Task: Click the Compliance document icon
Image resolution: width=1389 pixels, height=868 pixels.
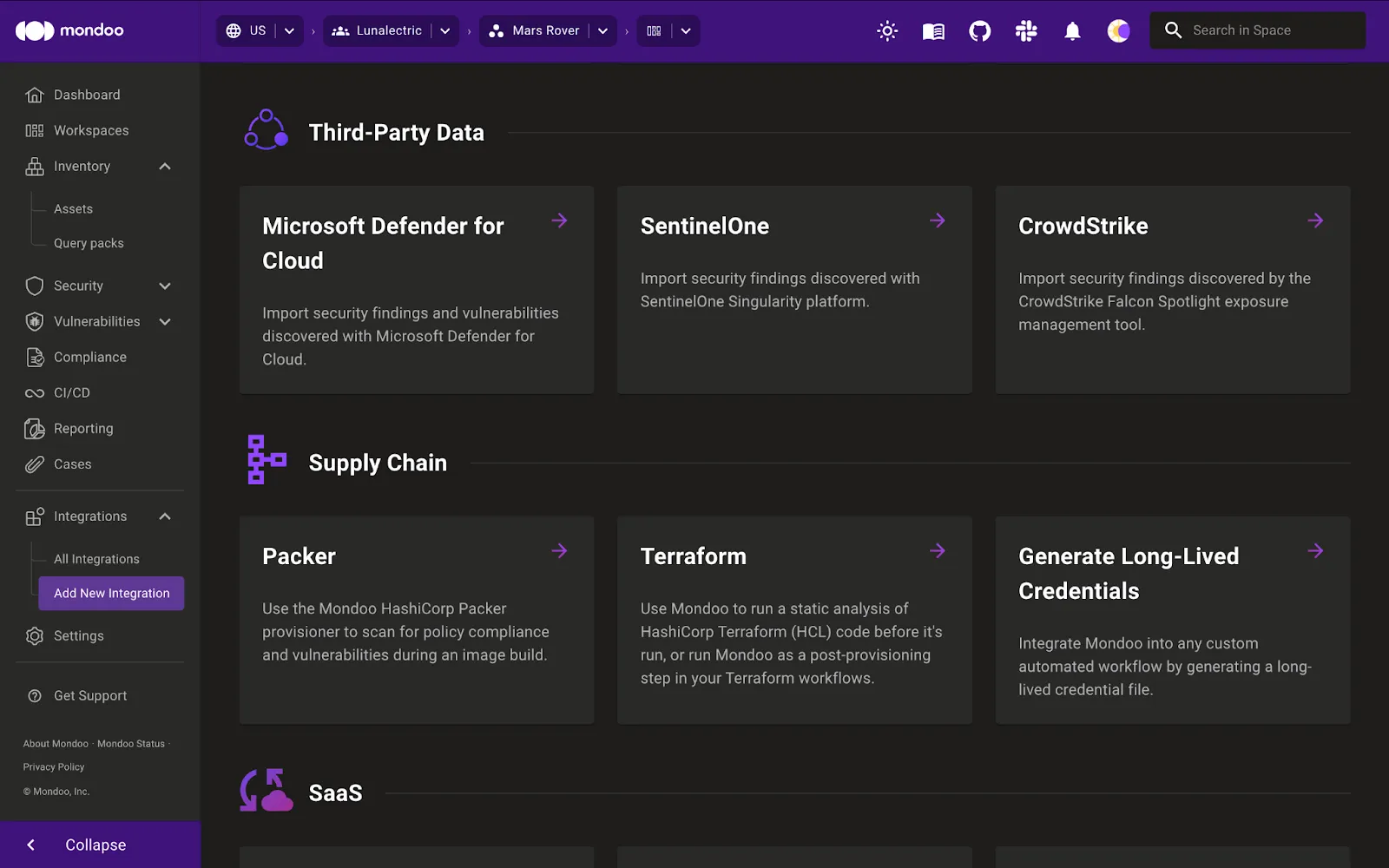Action: click(x=35, y=357)
